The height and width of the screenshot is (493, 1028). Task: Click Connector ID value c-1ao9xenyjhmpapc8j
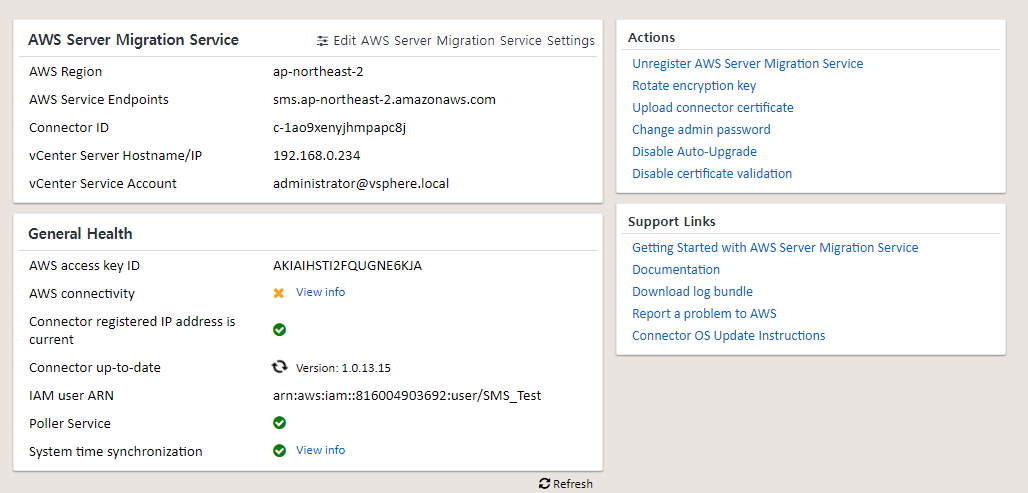(x=340, y=128)
